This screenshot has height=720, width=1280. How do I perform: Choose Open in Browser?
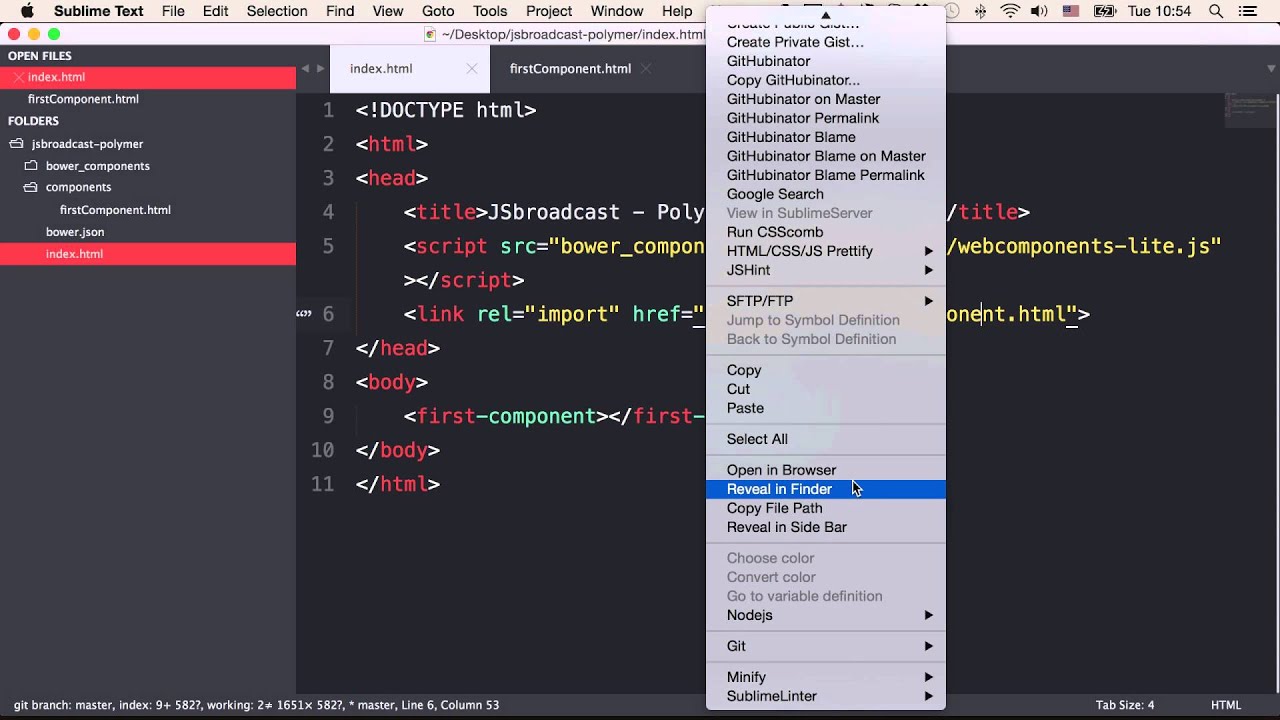(826, 470)
